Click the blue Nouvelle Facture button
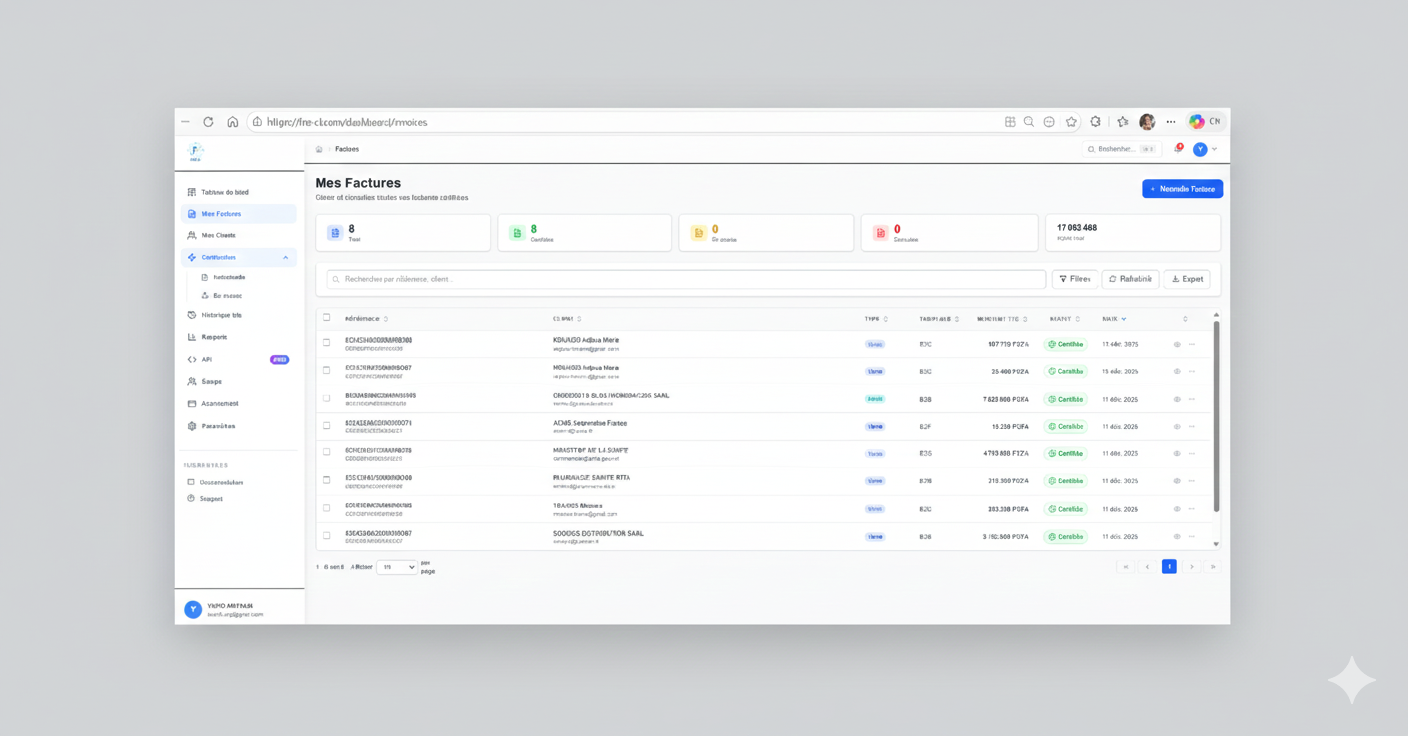 tap(1182, 189)
